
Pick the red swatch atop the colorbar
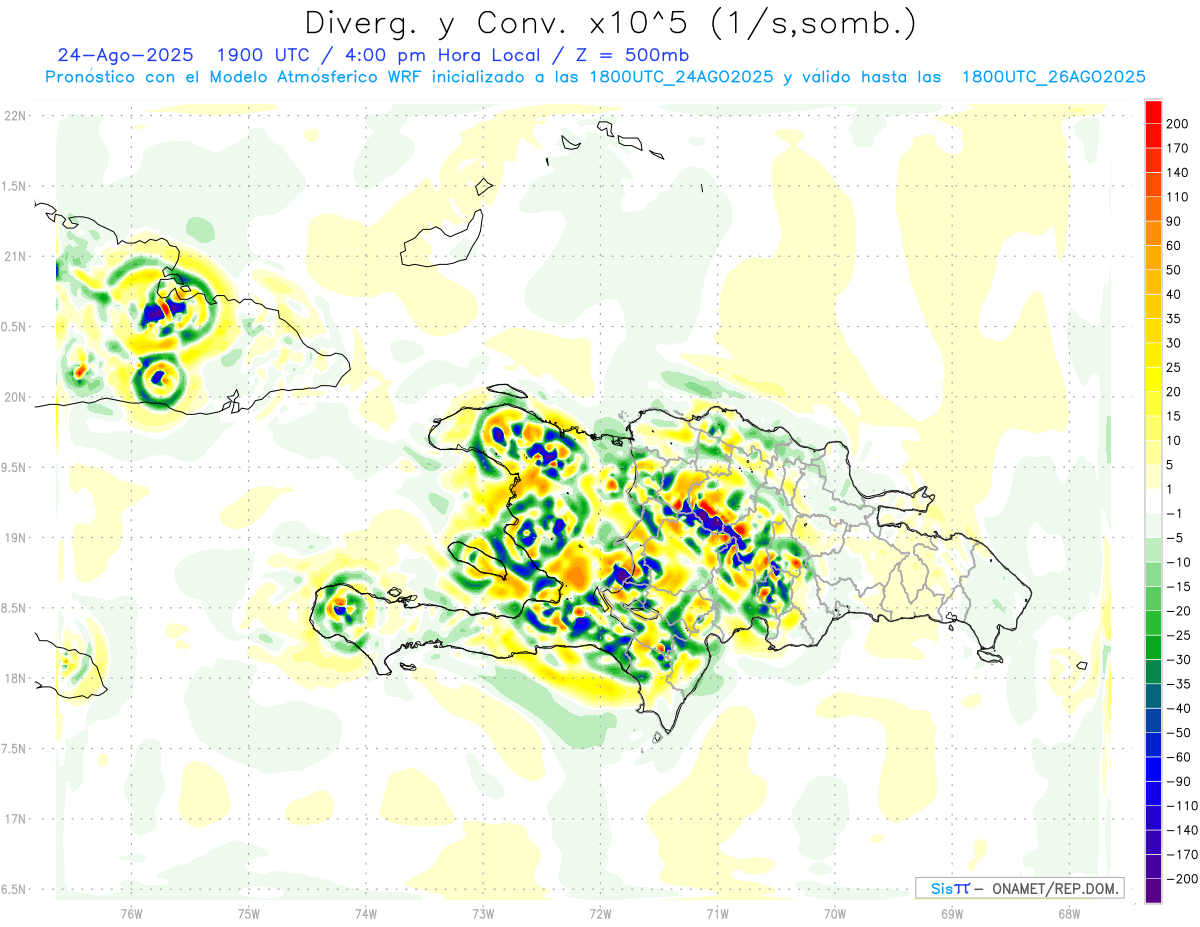(x=1153, y=112)
